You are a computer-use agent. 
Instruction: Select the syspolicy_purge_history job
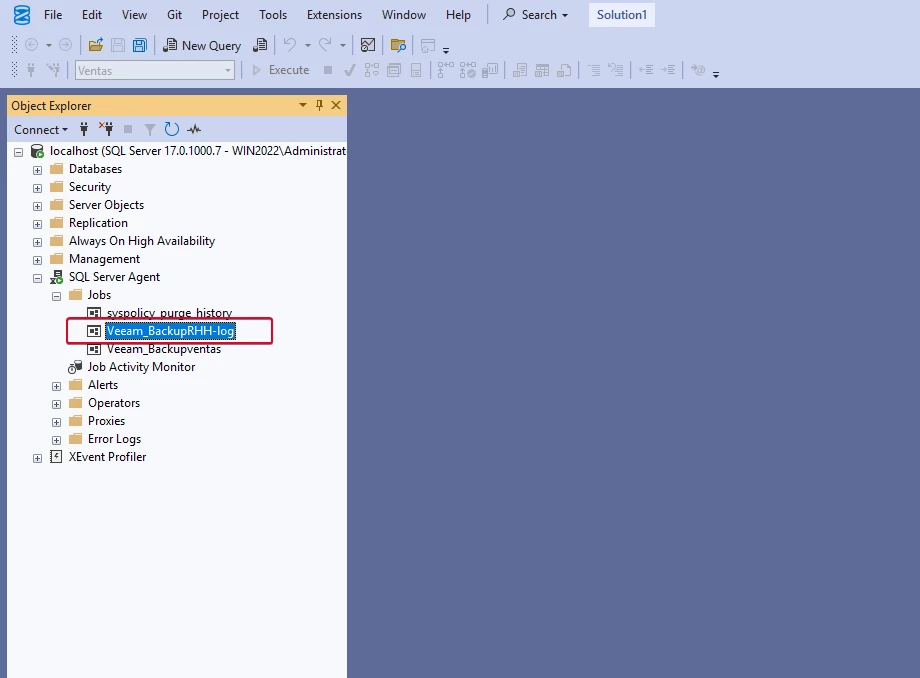pos(169,313)
